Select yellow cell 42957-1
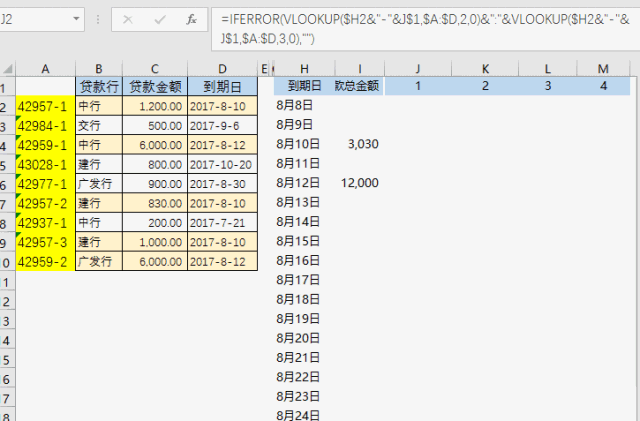This screenshot has width=640, height=421. coord(46,106)
